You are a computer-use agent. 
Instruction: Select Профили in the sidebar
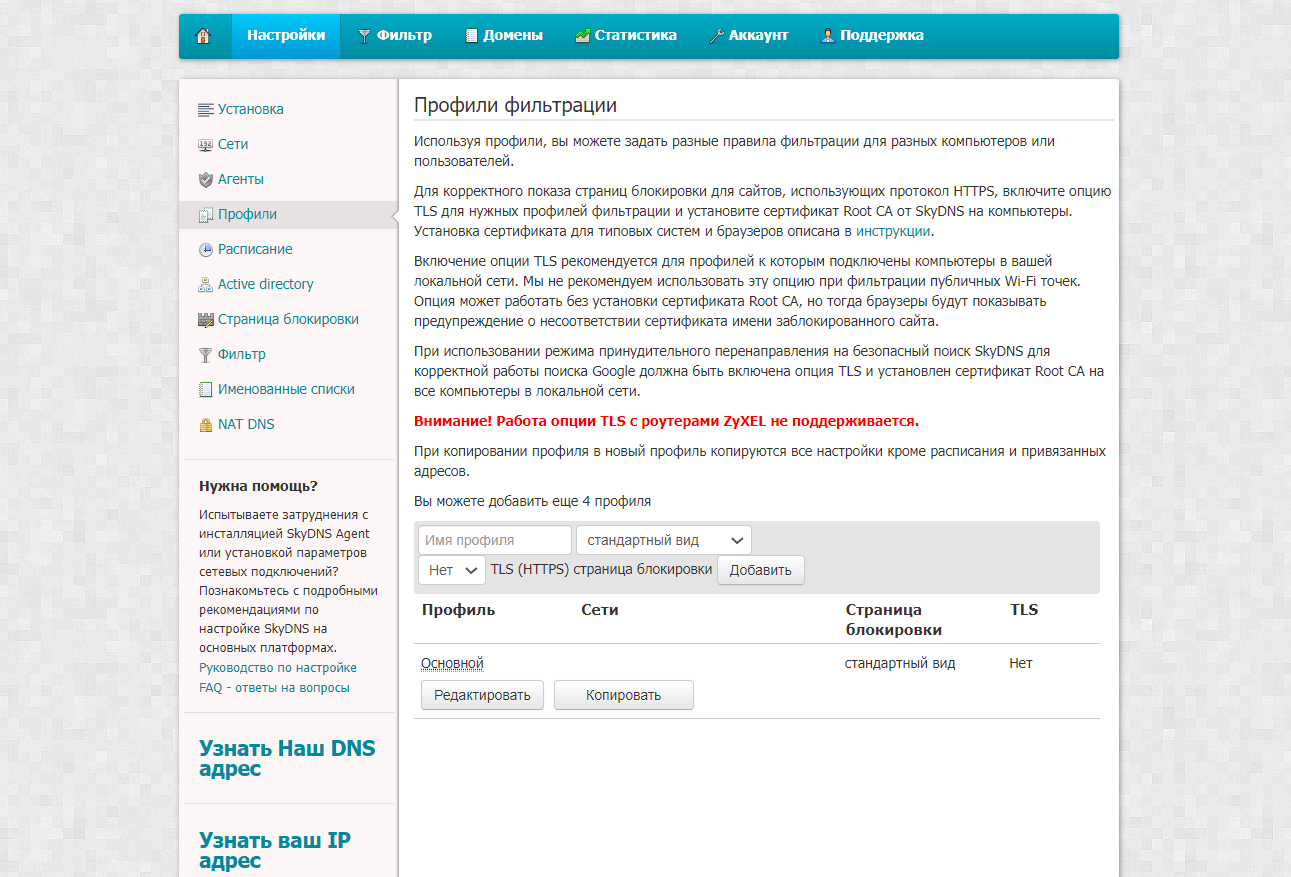point(248,214)
